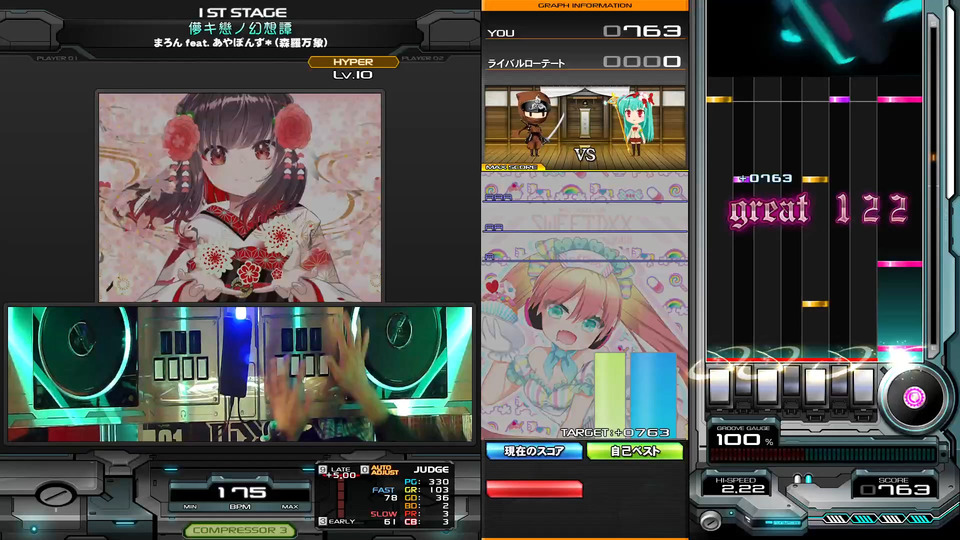The width and height of the screenshot is (960, 540).
Task: Hit the white key nearest the turntable
Action: pos(863,387)
